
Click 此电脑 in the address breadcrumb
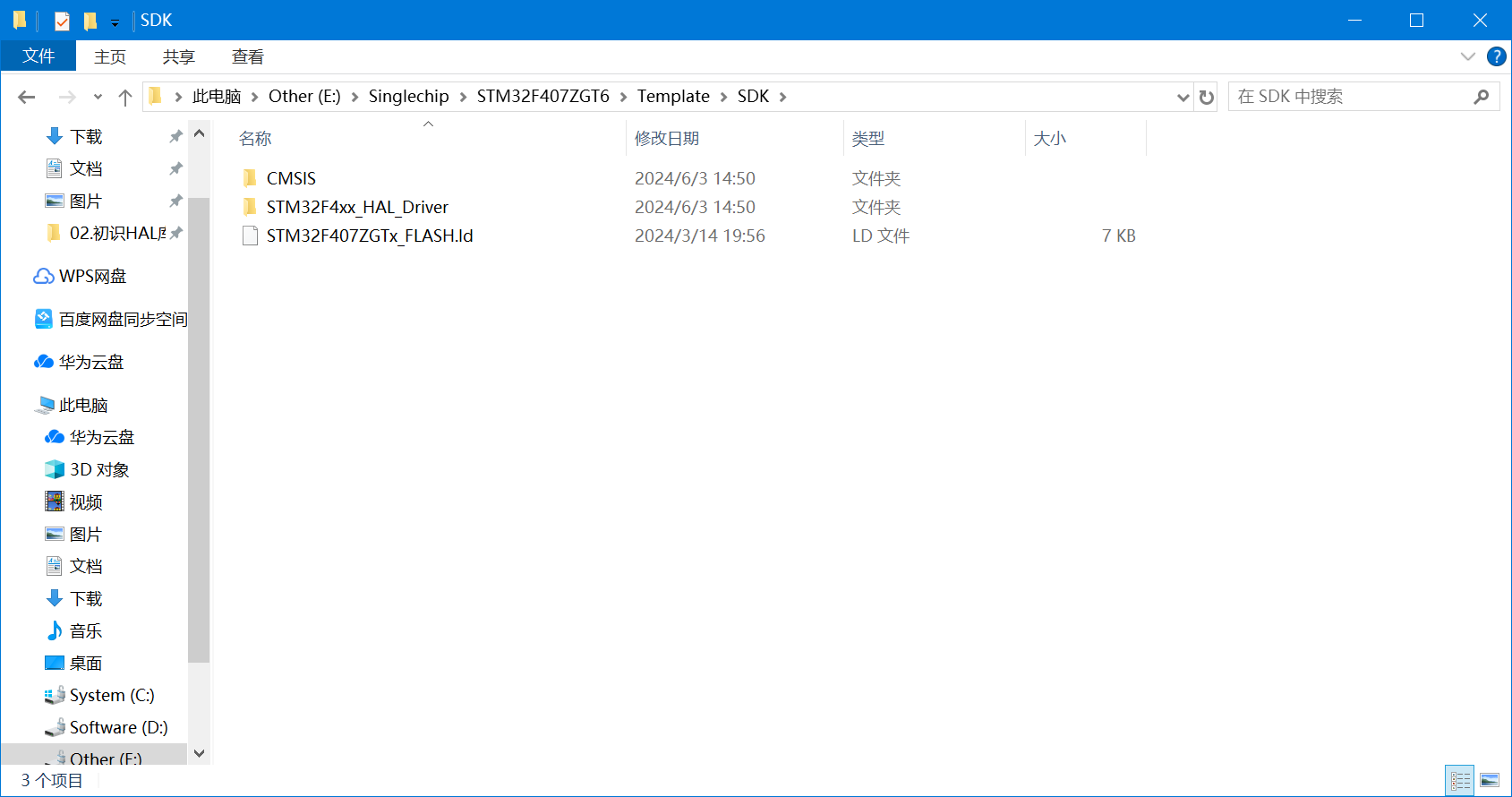pos(217,96)
